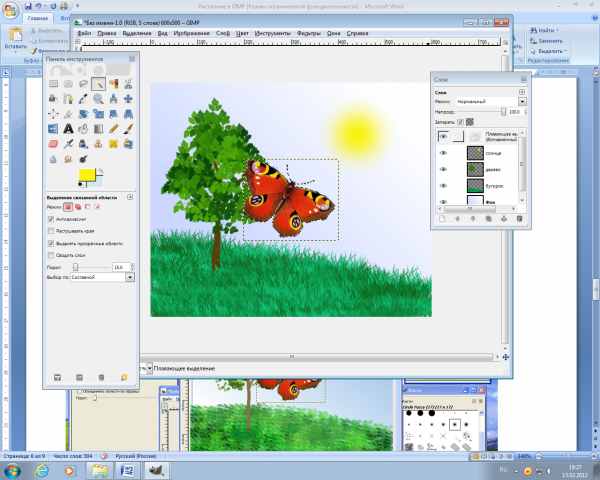Hide the солнце layer eye icon
600x480 pixels.
tap(443, 153)
